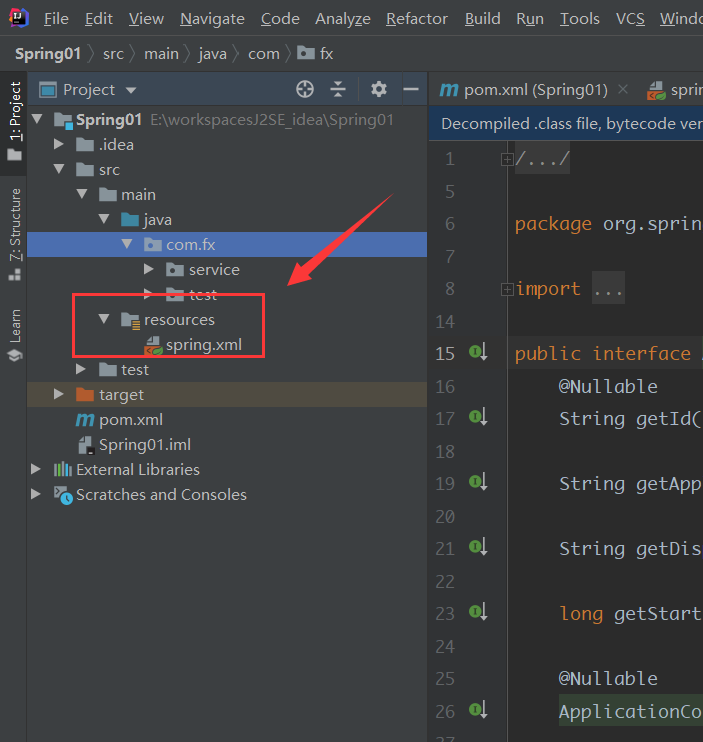Viewport: 703px width, 742px height.
Task: Unfold the collapsed comment on line 1
Action: coord(507,159)
